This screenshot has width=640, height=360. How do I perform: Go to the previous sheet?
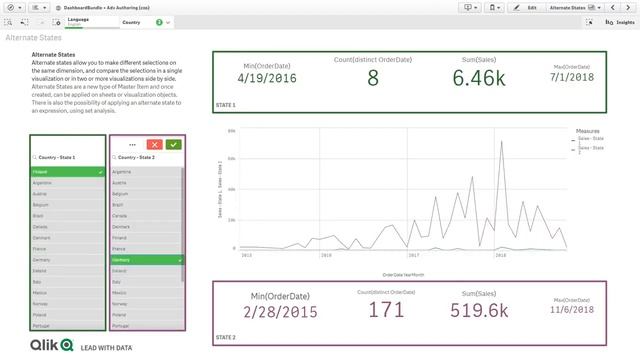[613, 7]
